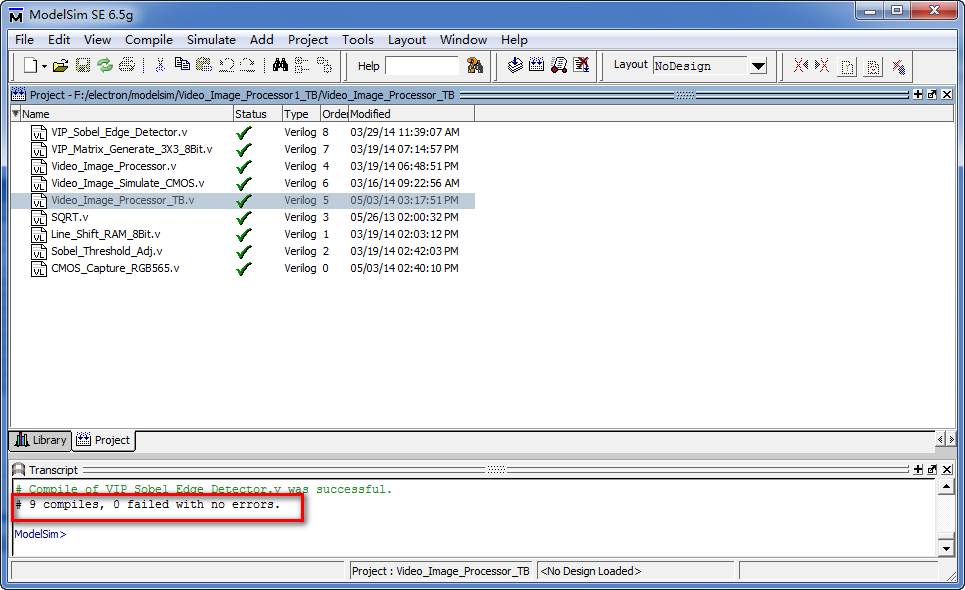The height and width of the screenshot is (590, 965).
Task: Select VIP_Sobel_Edge_Detector.v file
Action: 118,132
